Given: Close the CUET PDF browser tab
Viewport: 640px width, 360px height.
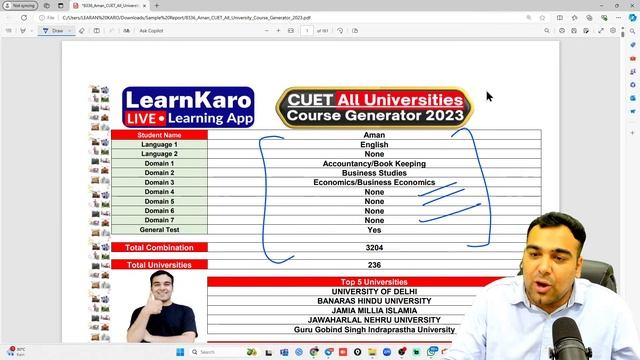Looking at the screenshot, I should point(144,6).
